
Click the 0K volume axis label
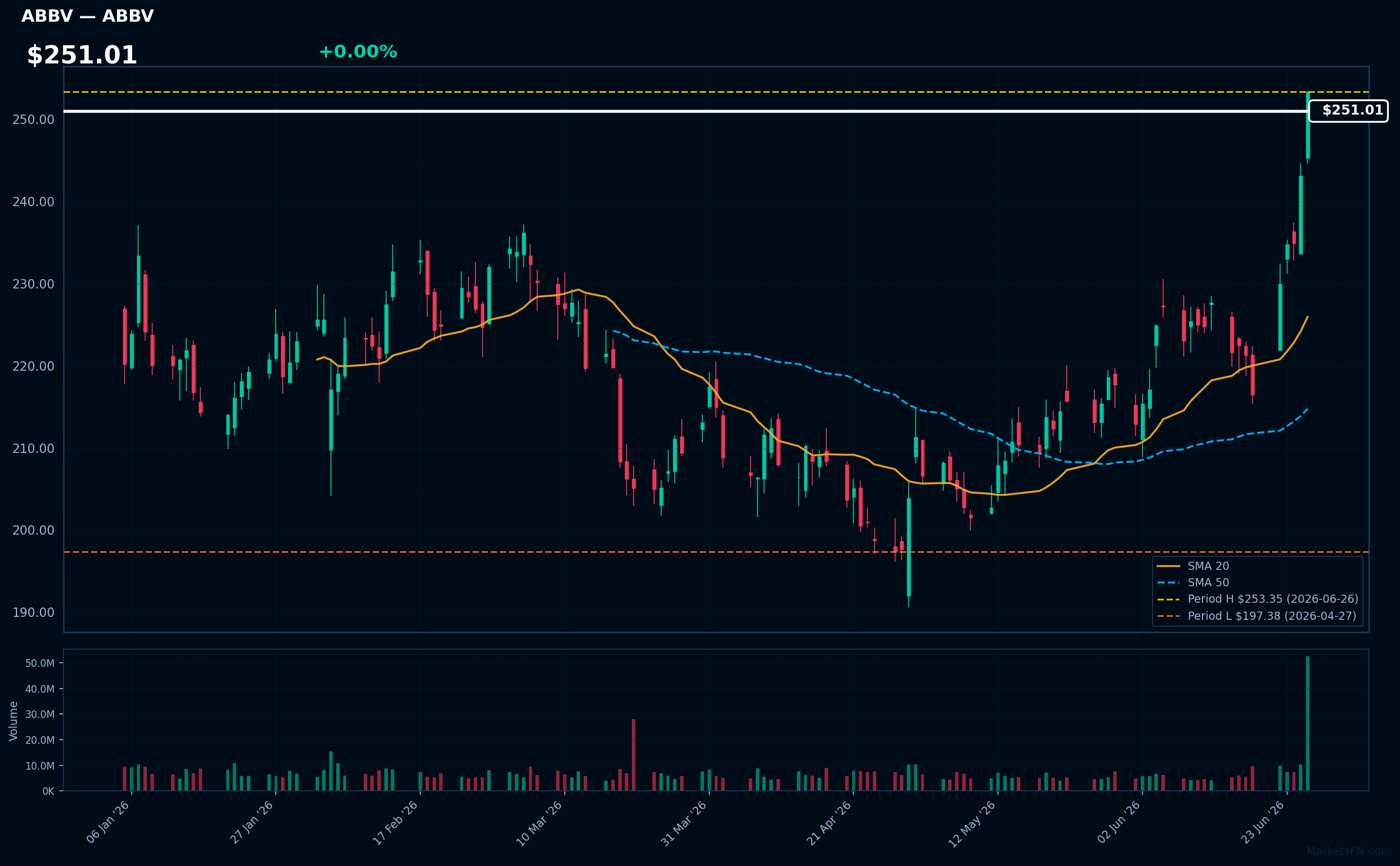tap(48, 791)
